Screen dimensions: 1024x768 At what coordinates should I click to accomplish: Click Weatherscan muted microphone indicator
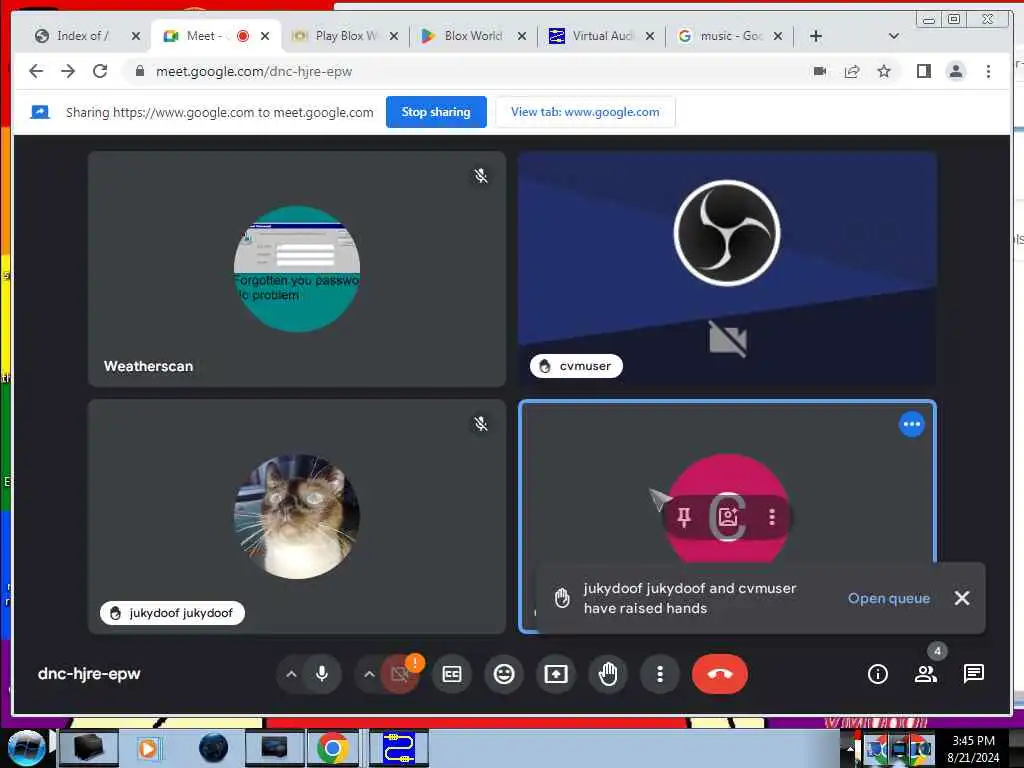(x=481, y=176)
